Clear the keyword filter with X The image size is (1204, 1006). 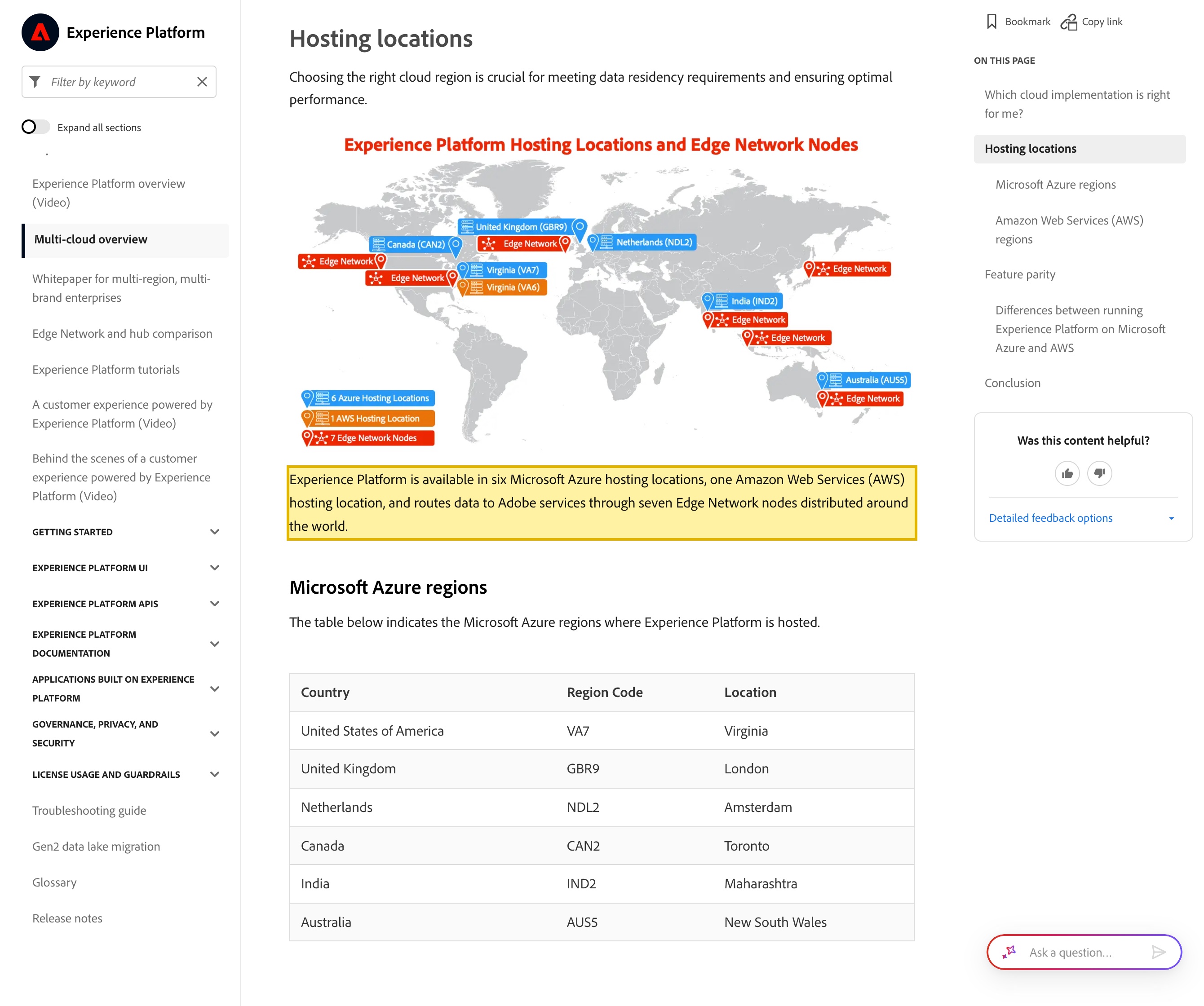click(x=202, y=82)
